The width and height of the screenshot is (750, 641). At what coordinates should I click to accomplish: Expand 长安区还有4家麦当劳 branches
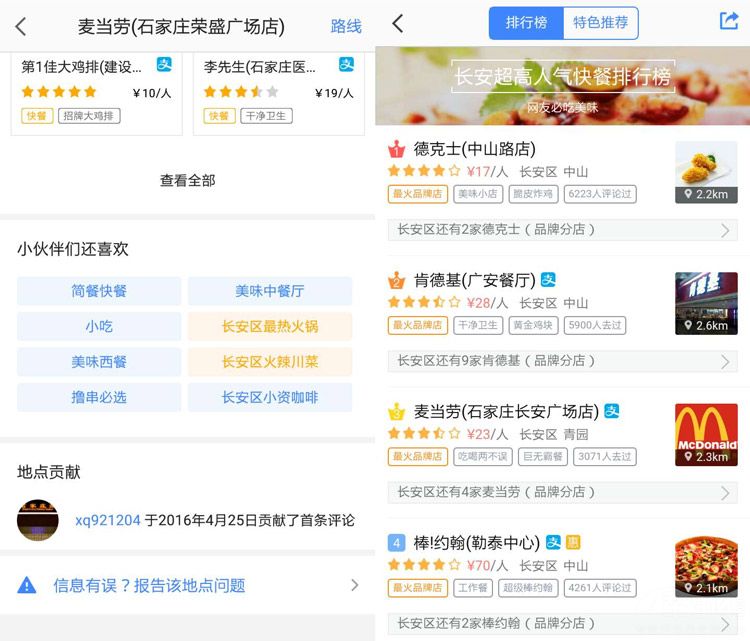point(562,492)
